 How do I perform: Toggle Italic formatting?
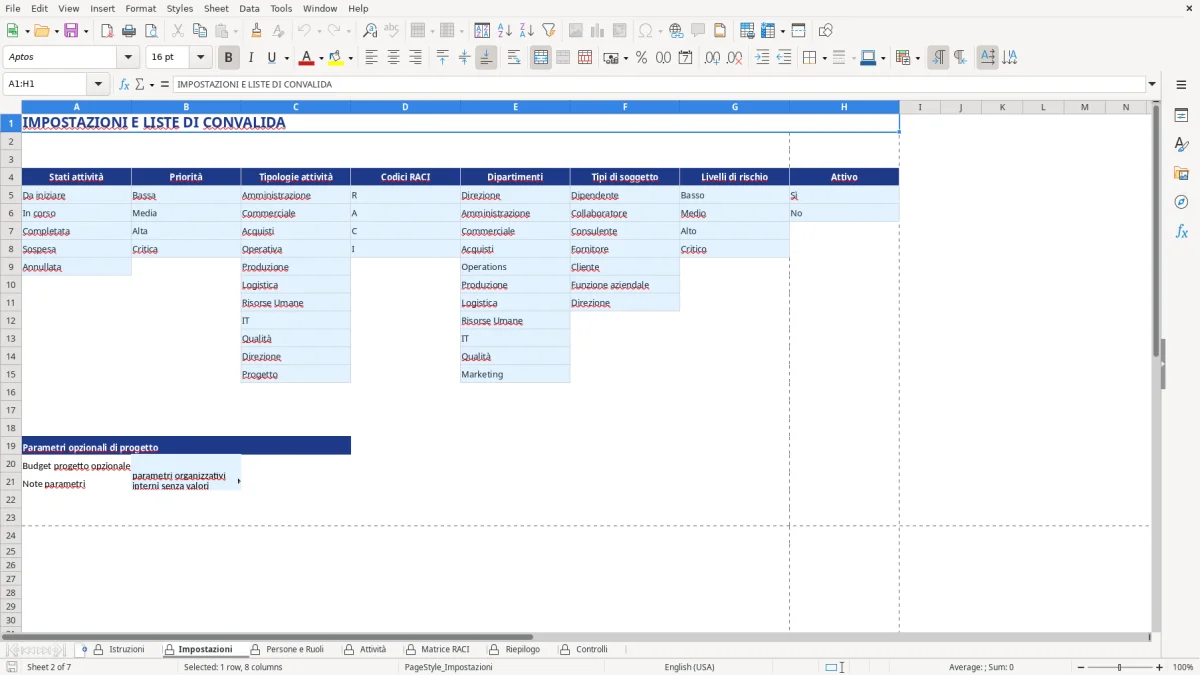[250, 58]
